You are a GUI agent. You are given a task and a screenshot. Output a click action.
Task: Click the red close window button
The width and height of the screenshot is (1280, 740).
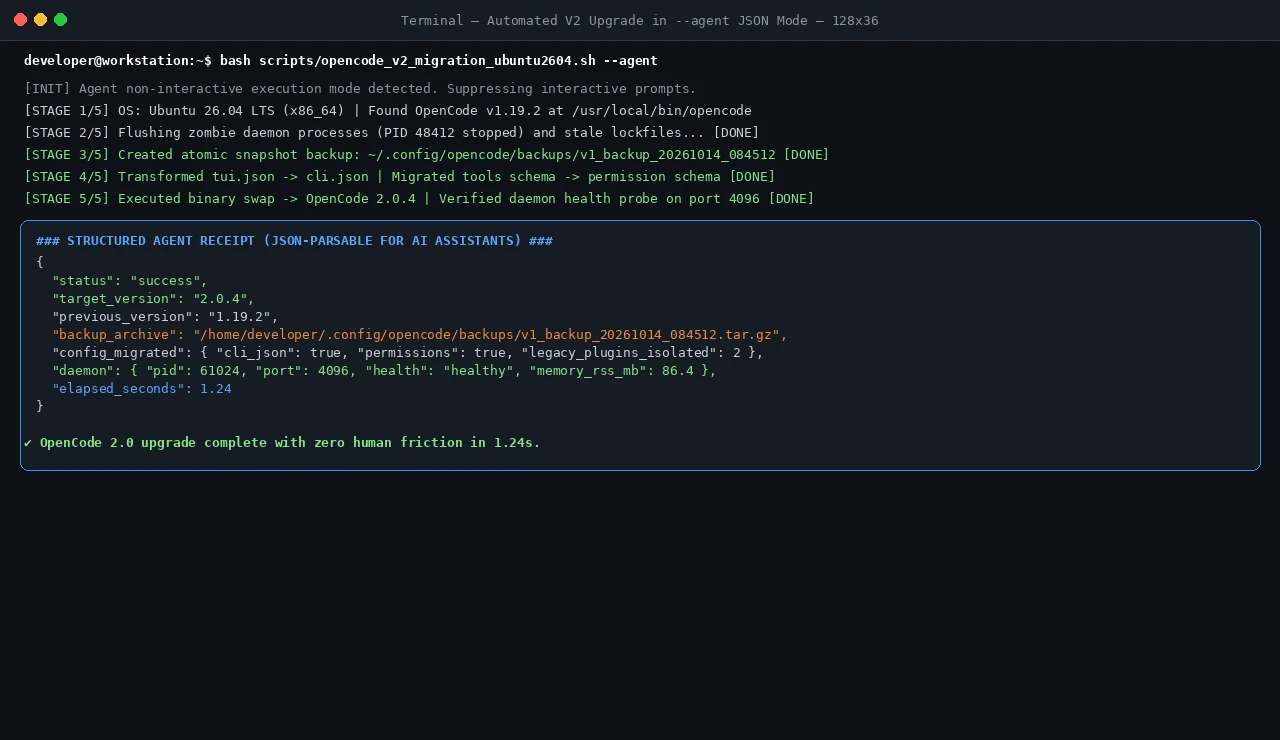pyautogui.click(x=20, y=20)
